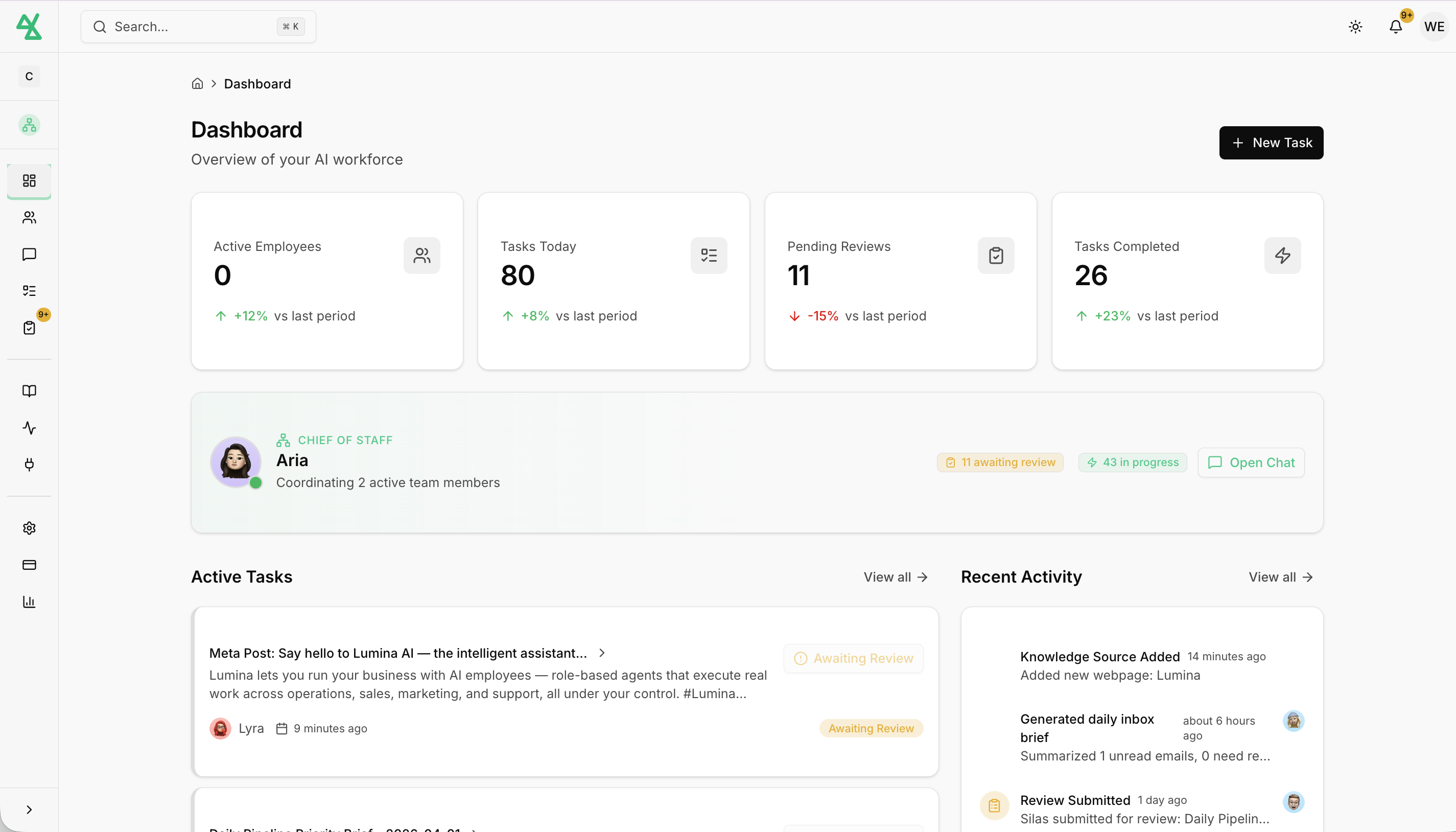Click the Awaiting Review status button
This screenshot has width=1456, height=832.
pyautogui.click(x=853, y=658)
